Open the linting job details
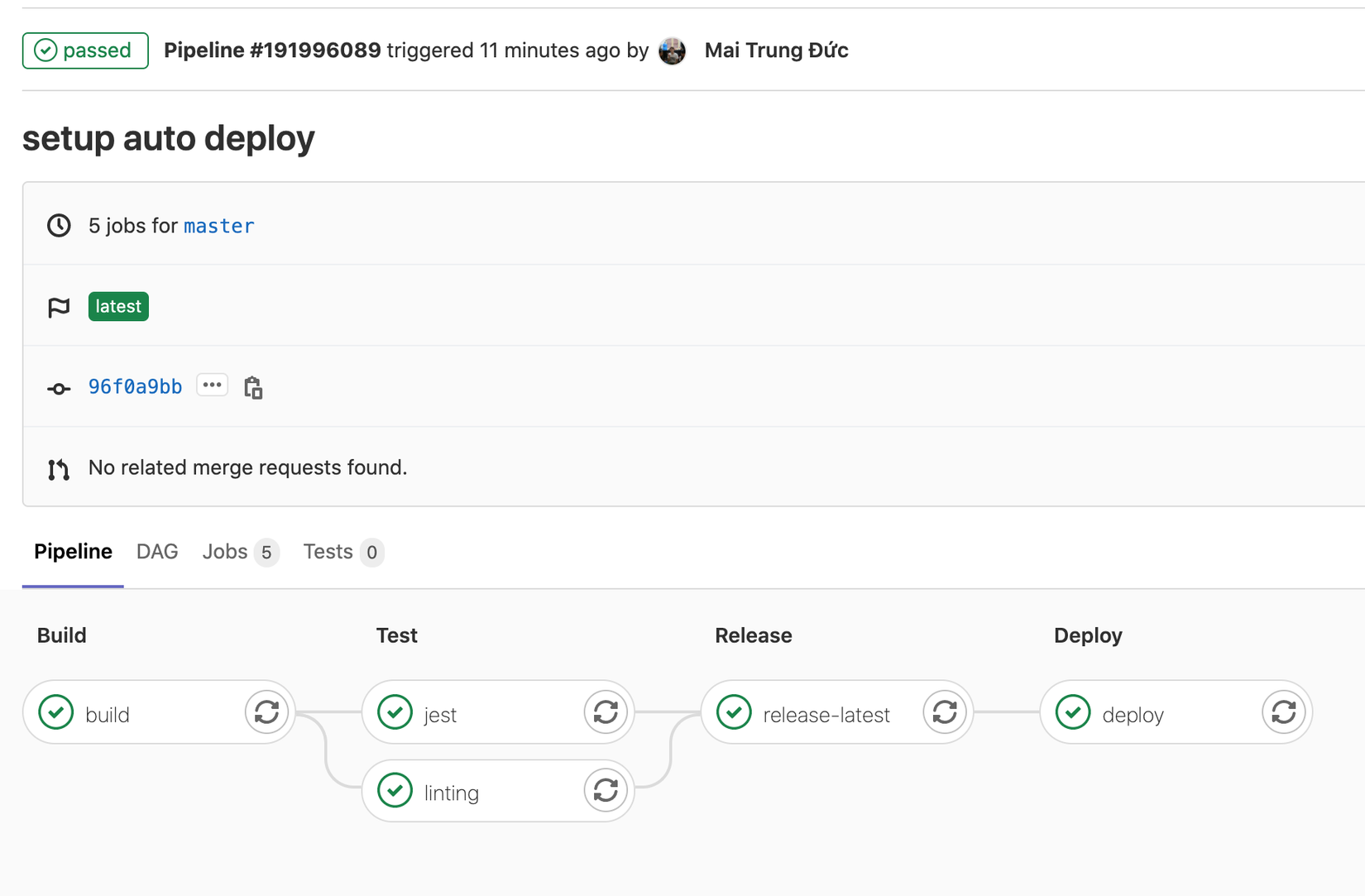1365x896 pixels. coord(452,793)
